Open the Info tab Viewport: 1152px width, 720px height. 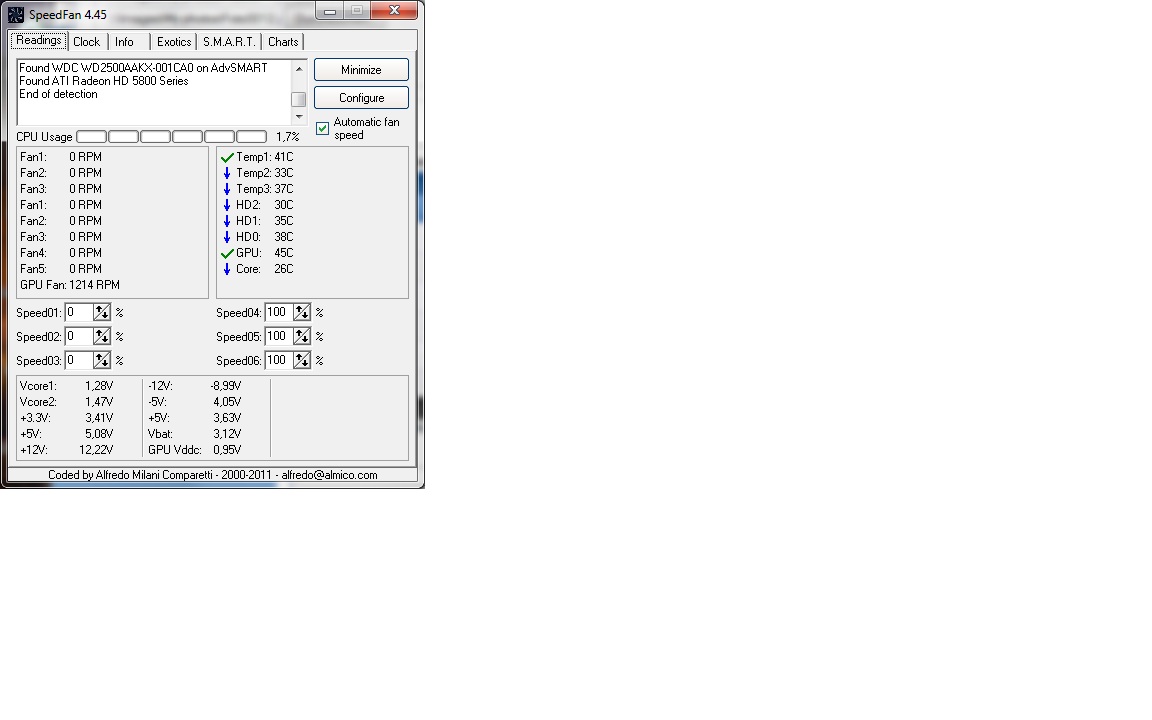pyautogui.click(x=124, y=42)
